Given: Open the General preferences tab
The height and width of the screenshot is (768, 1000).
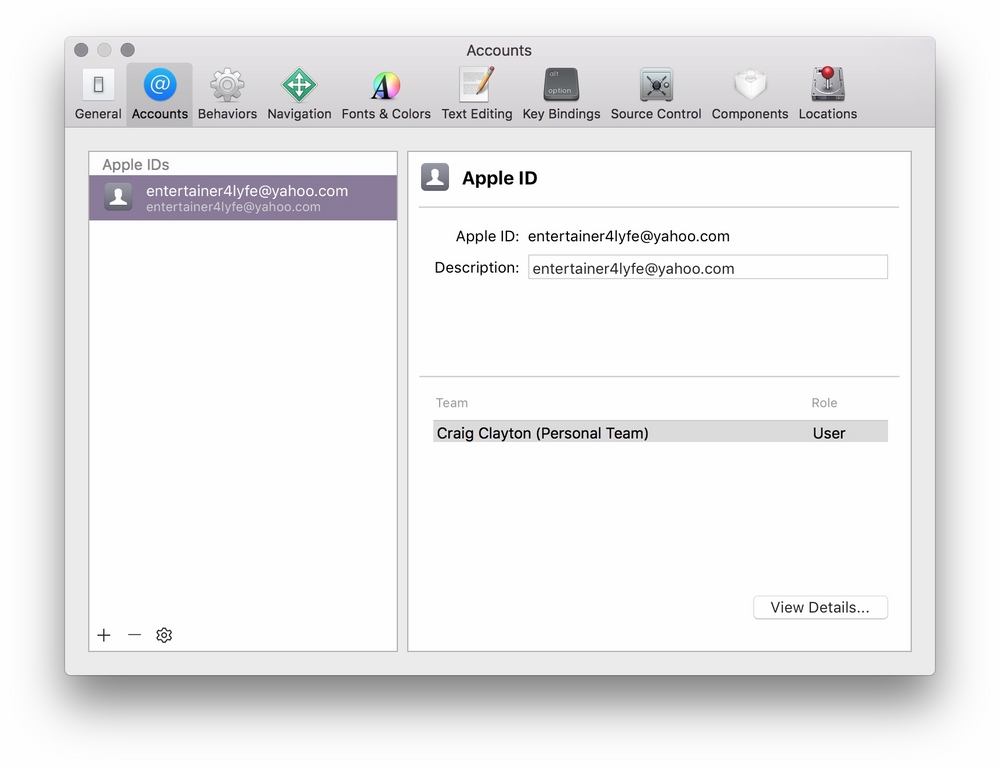Looking at the screenshot, I should pos(98,94).
